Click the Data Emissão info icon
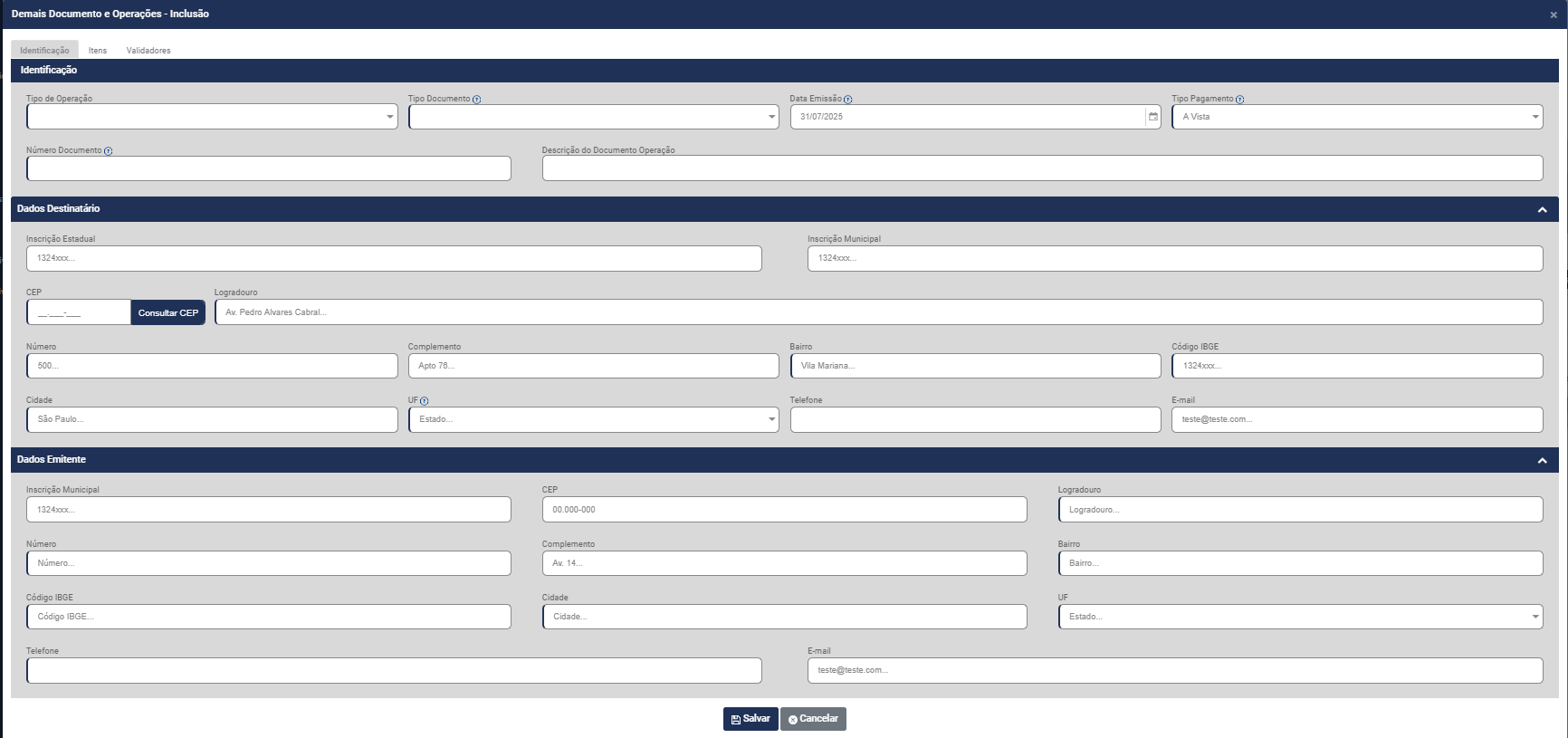The width and height of the screenshot is (1568, 738). pos(848,100)
